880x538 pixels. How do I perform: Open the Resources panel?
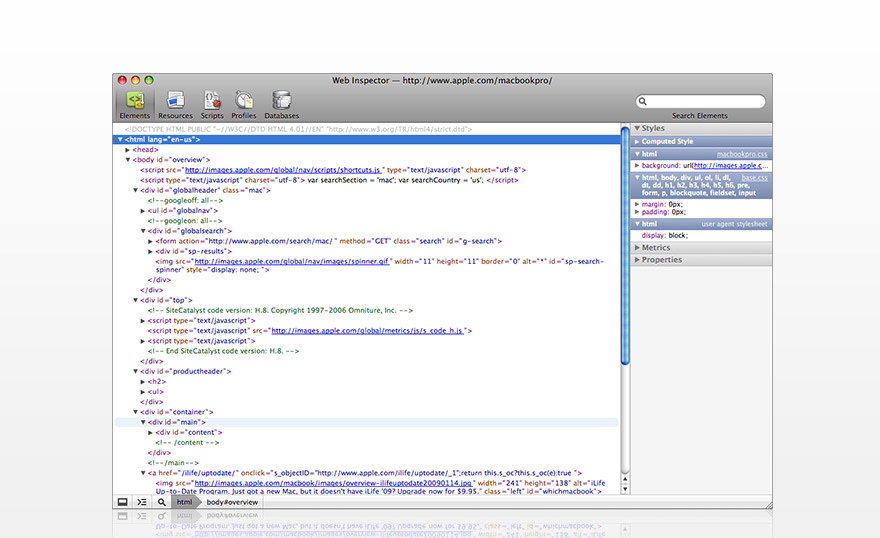pos(175,105)
